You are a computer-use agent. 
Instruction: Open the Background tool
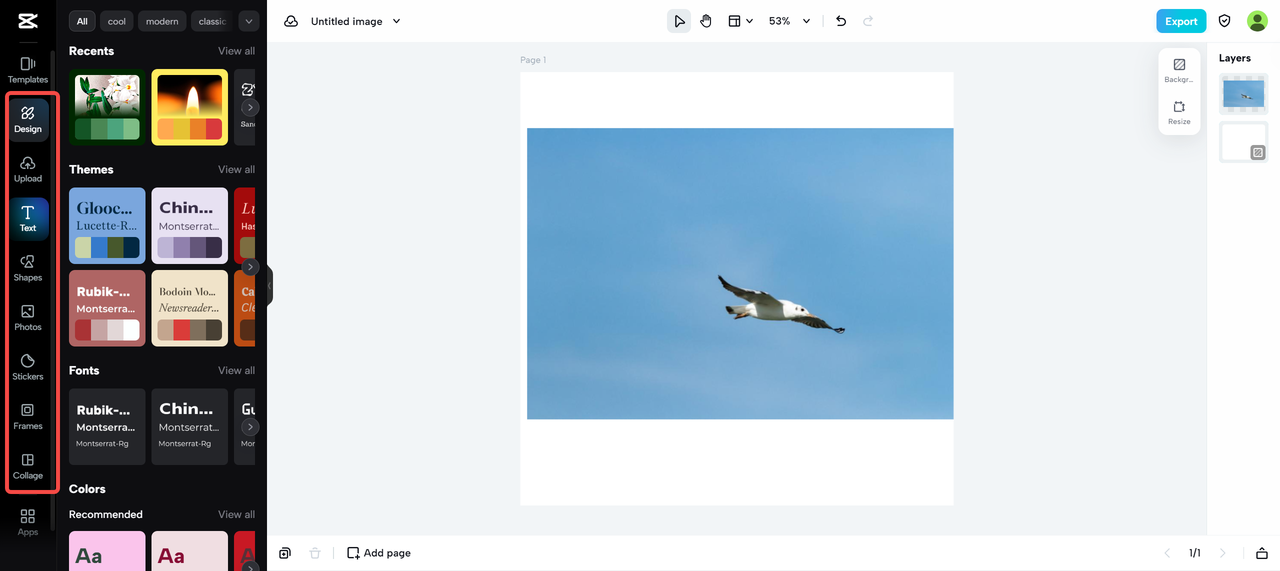click(1179, 70)
